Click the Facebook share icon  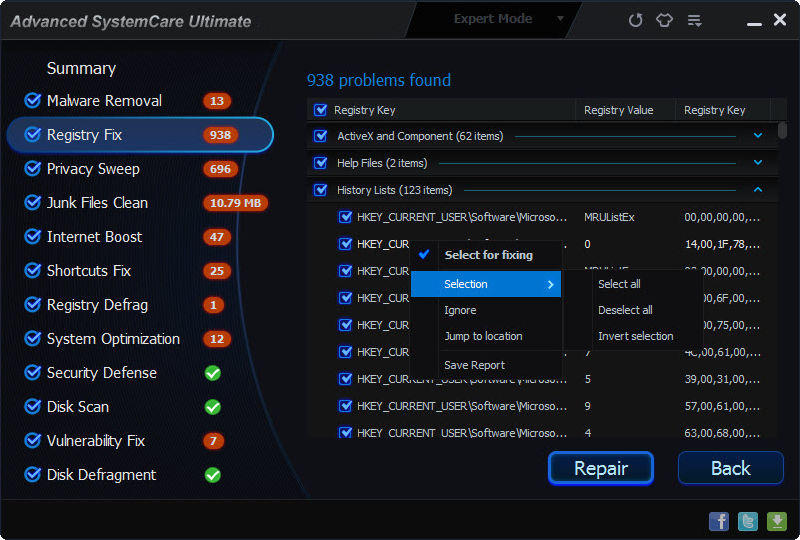[x=719, y=521]
